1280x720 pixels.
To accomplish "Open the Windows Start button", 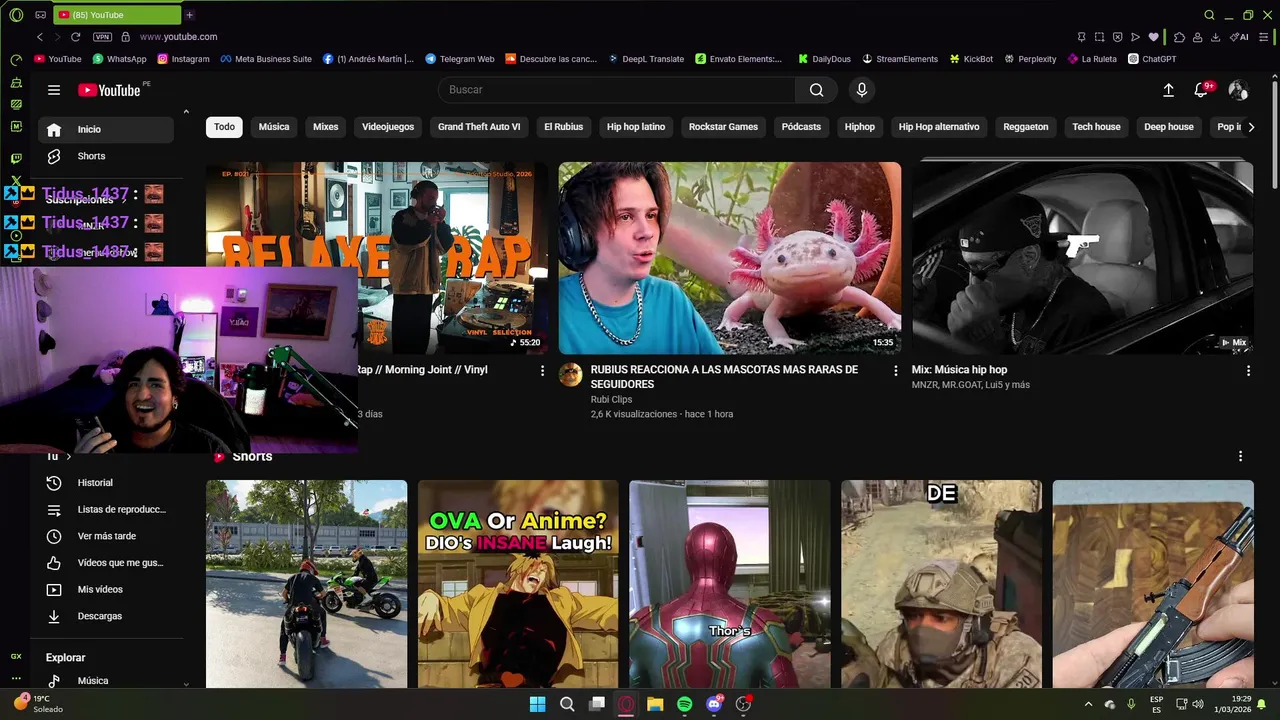I will click(x=538, y=704).
